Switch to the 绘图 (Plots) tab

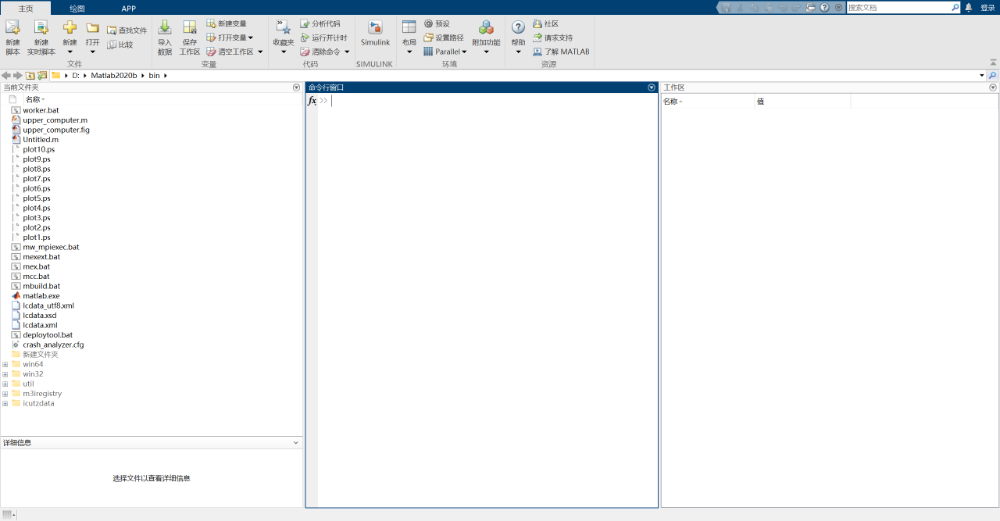[x=77, y=8]
